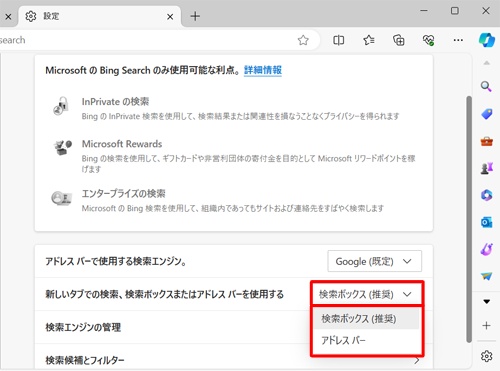Switch to the 設定 tab
This screenshot has width=500, height=371.
pos(99,16)
